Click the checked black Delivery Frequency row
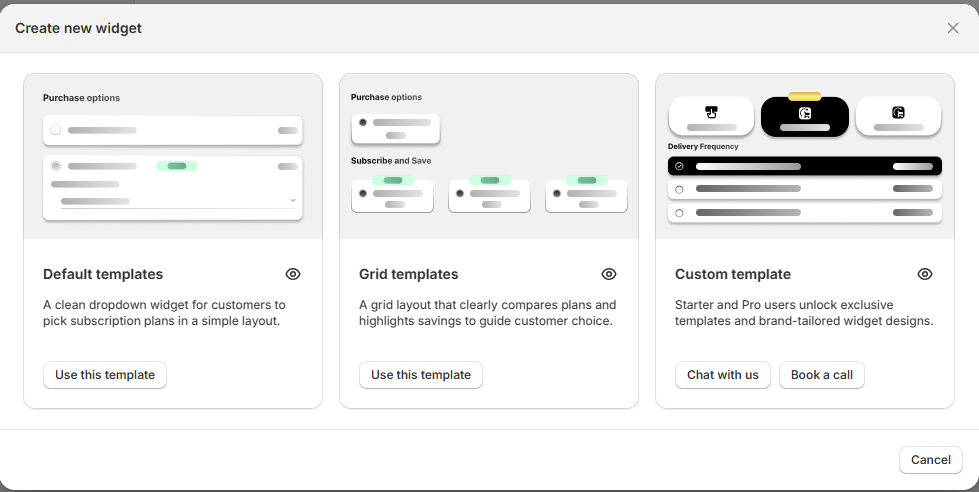 pos(805,166)
